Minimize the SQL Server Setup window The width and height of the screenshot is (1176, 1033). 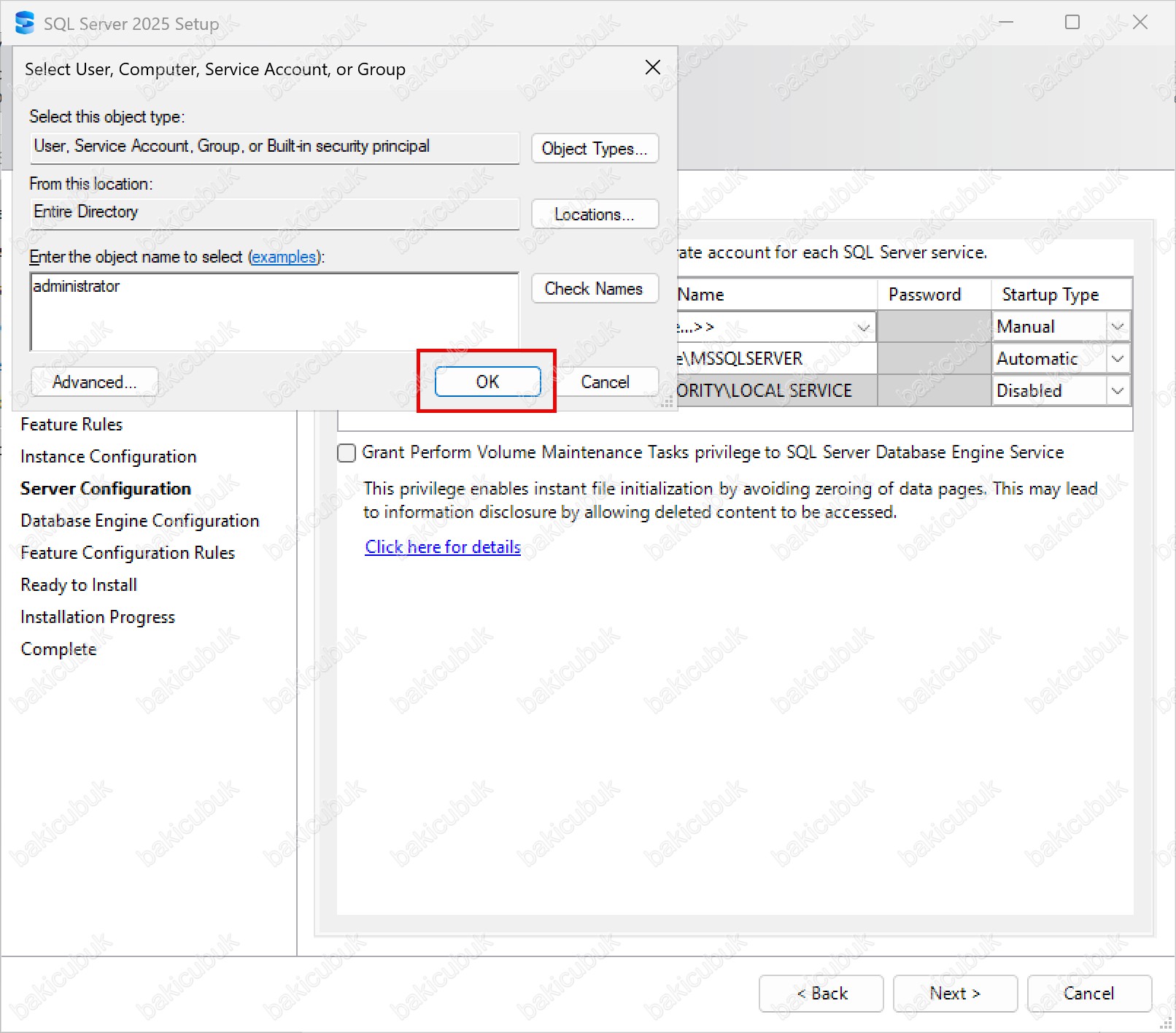pyautogui.click(x=1006, y=23)
